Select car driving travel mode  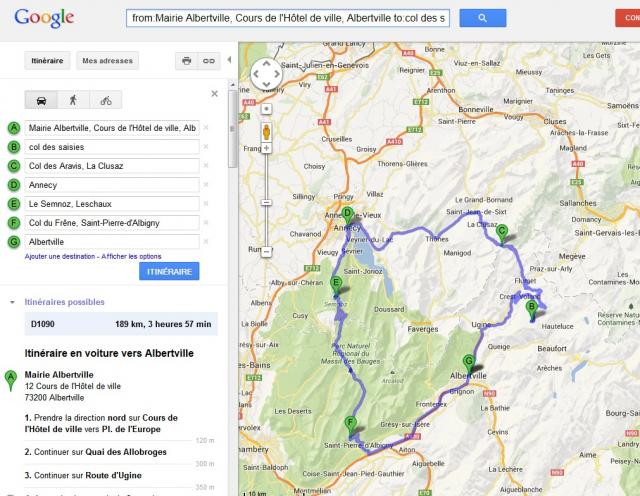(41, 100)
